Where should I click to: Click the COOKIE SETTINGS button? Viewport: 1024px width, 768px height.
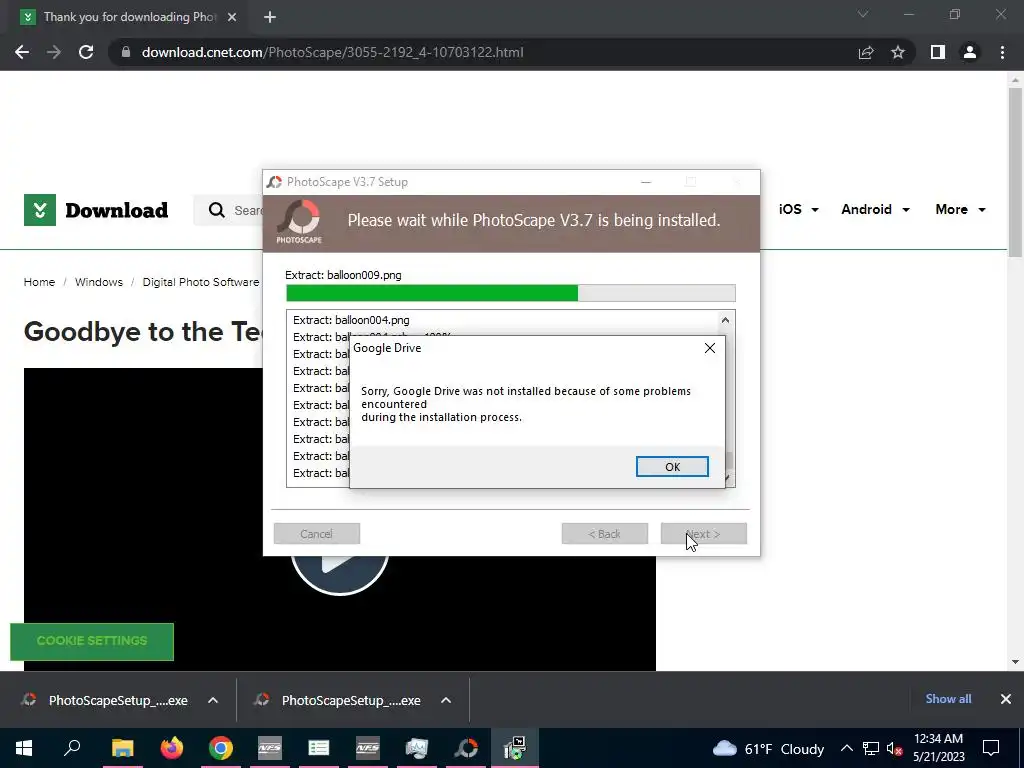click(92, 641)
